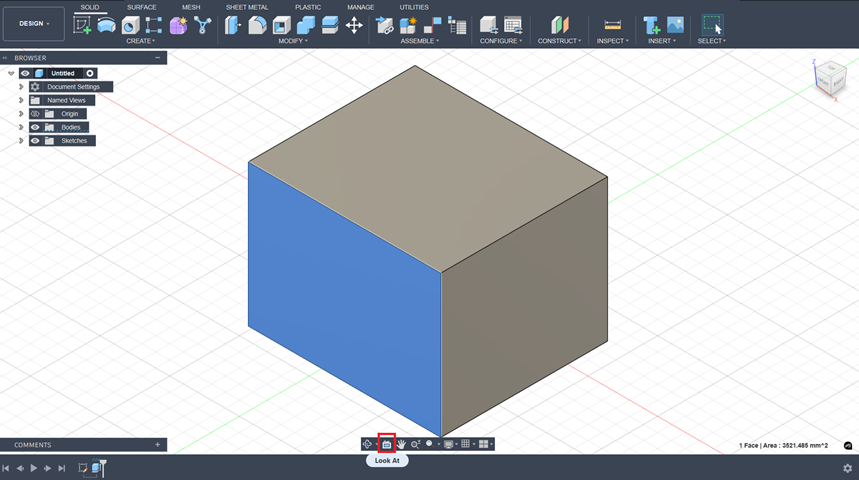The width and height of the screenshot is (859, 480).
Task: Start Create Sketch tool
Action: coord(82,25)
